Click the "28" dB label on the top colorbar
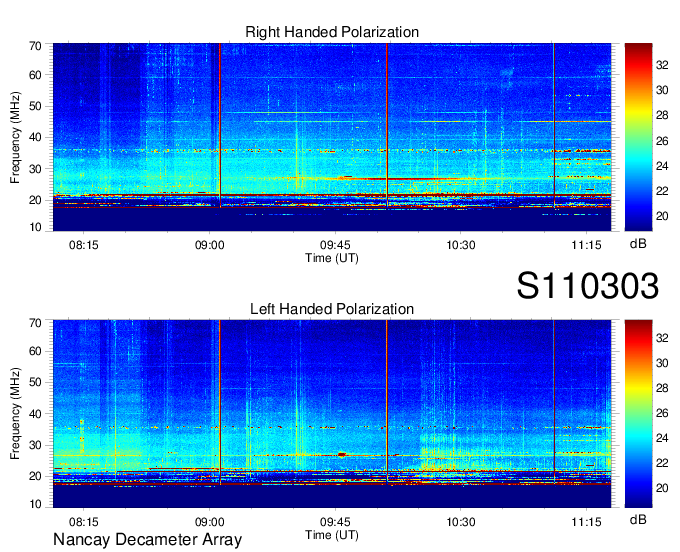Screen dimensions: 680x552 662,115
